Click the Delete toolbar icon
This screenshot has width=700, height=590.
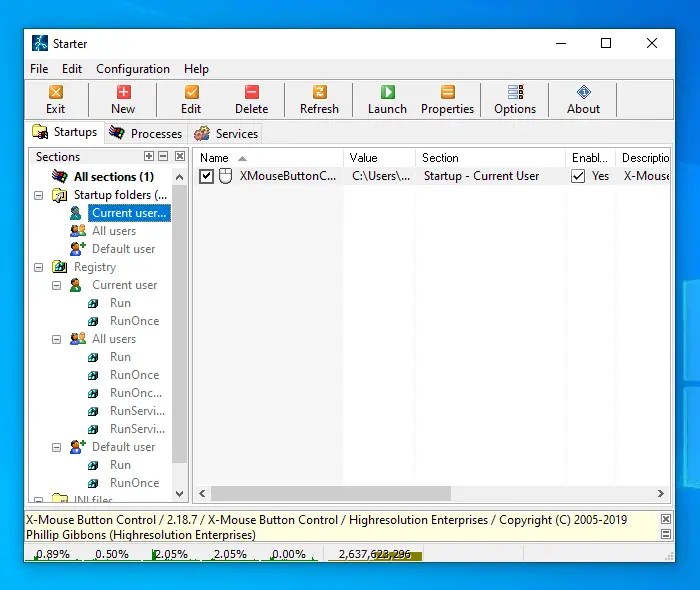click(x=251, y=93)
